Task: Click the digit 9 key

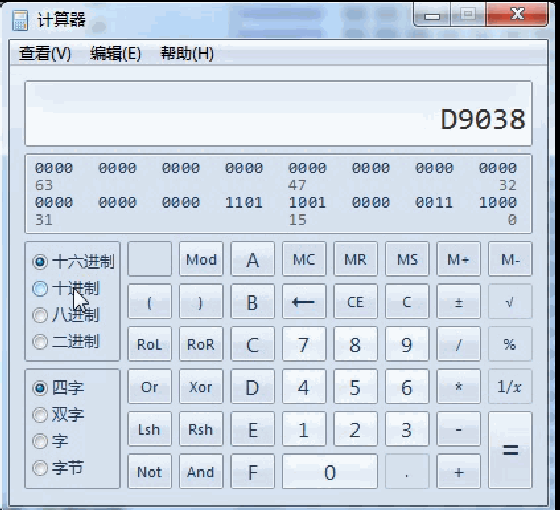Action: (407, 344)
